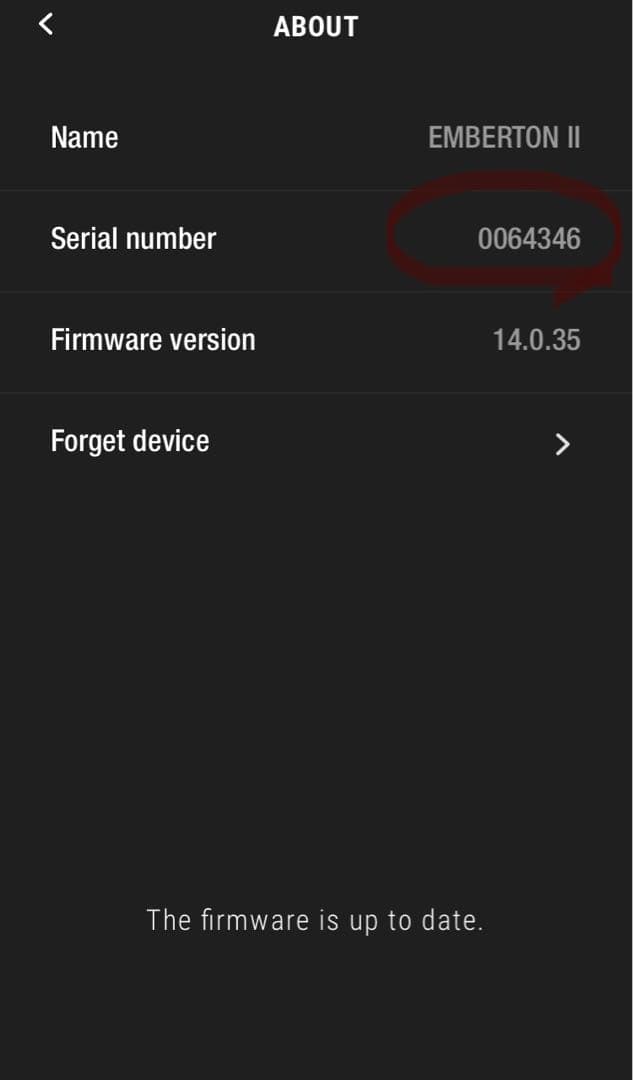Select the Serial number label
633x1080 pixels.
(x=133, y=238)
